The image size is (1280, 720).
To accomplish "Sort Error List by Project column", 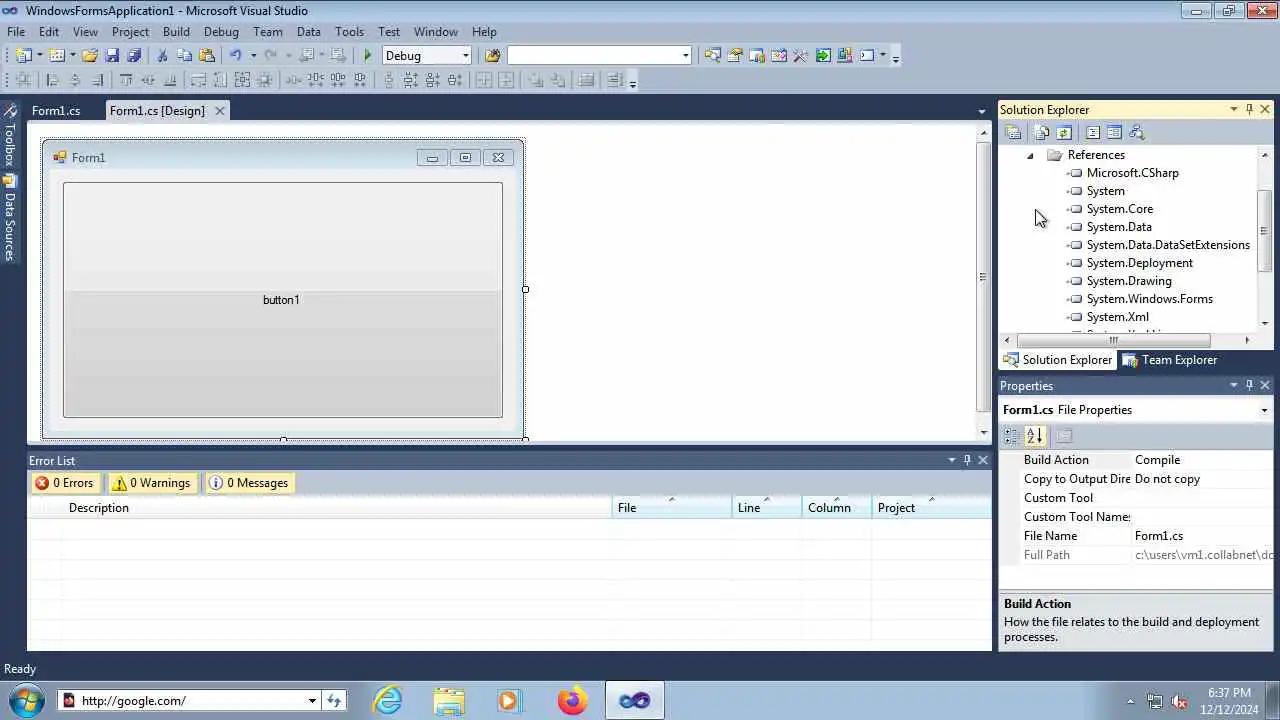I will click(931, 508).
